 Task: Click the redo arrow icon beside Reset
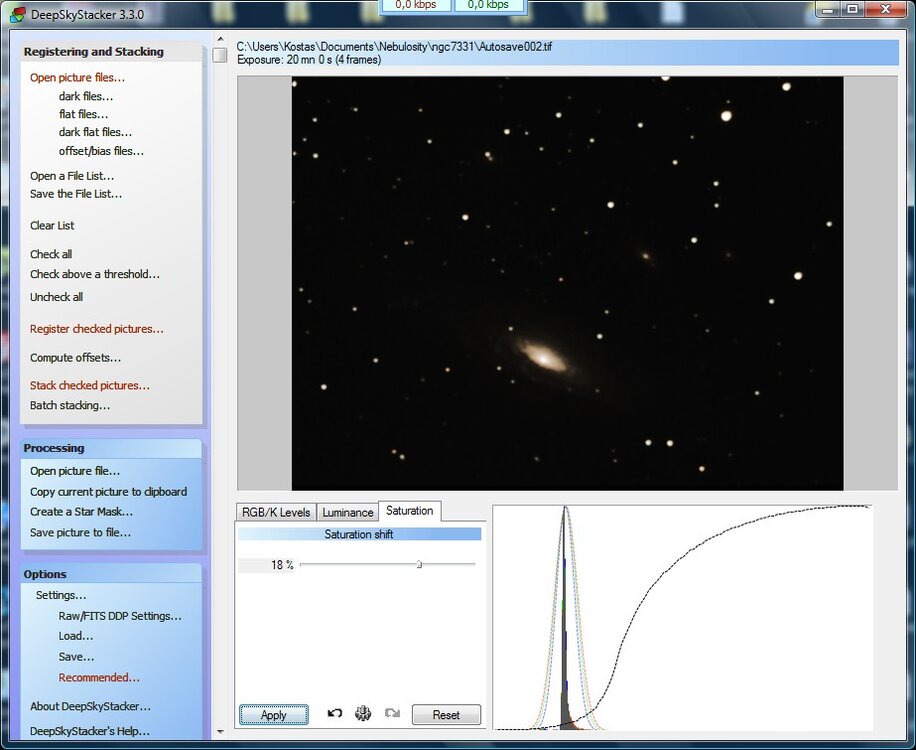click(x=392, y=714)
